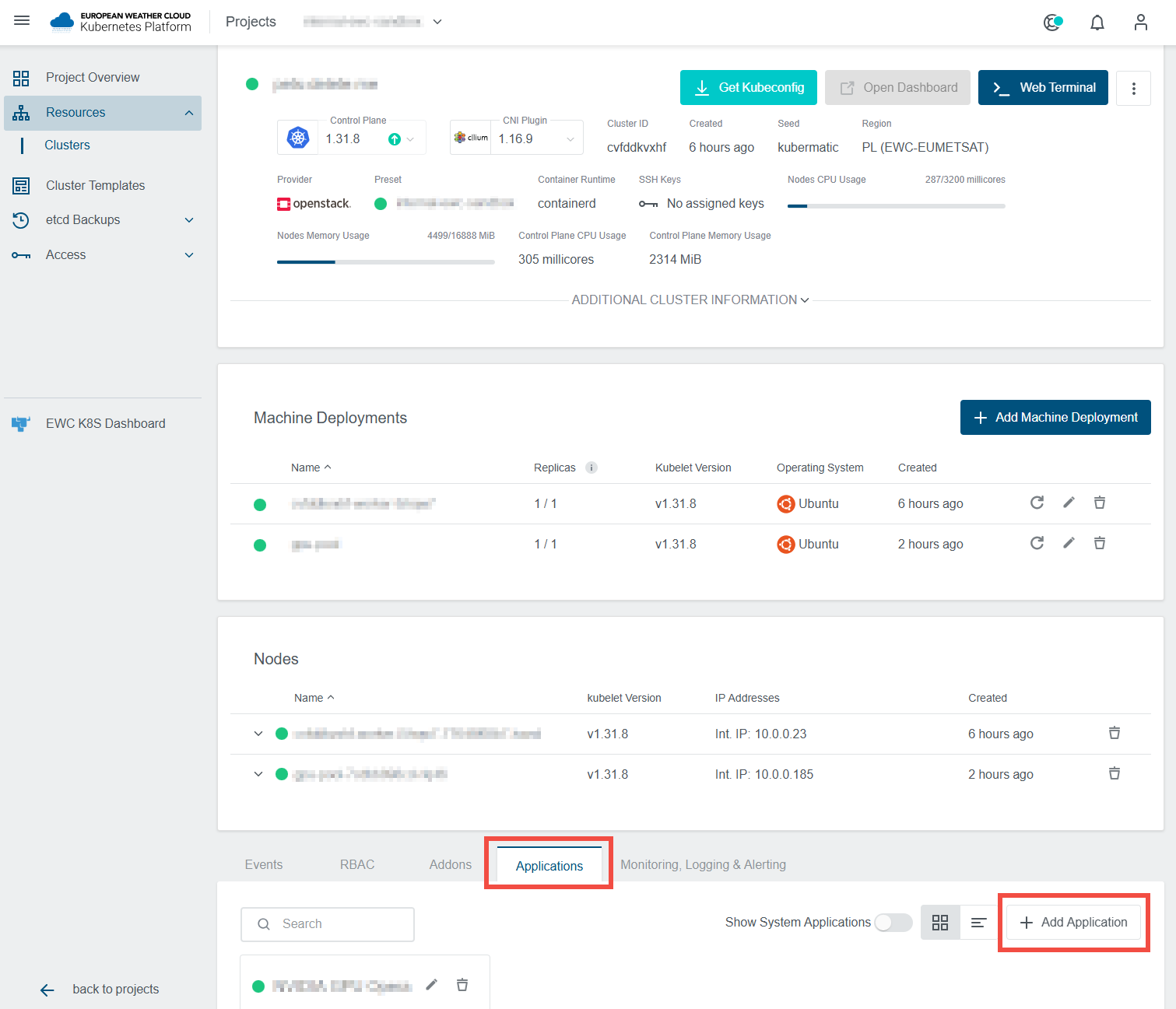The height and width of the screenshot is (1009, 1176).
Task: Click the region PL (EWC-EUMETSAT) value
Action: pos(925,148)
